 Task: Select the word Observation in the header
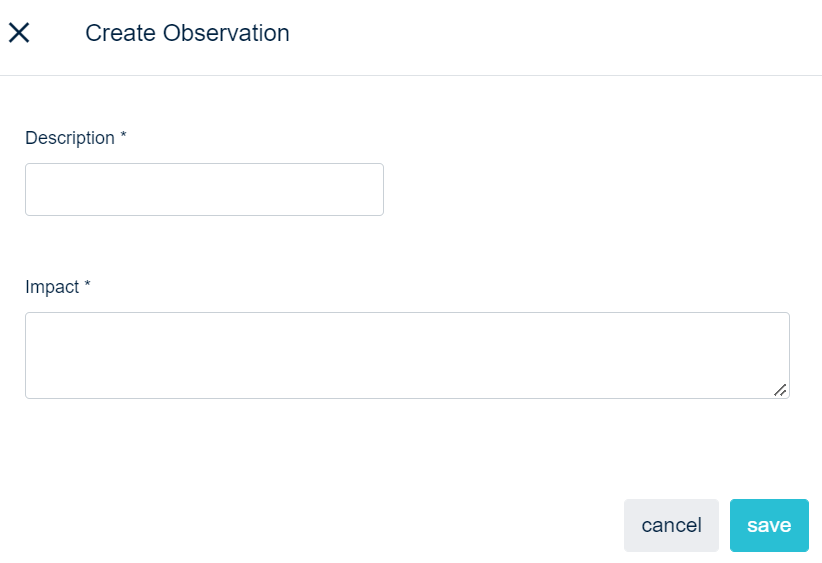click(x=226, y=33)
